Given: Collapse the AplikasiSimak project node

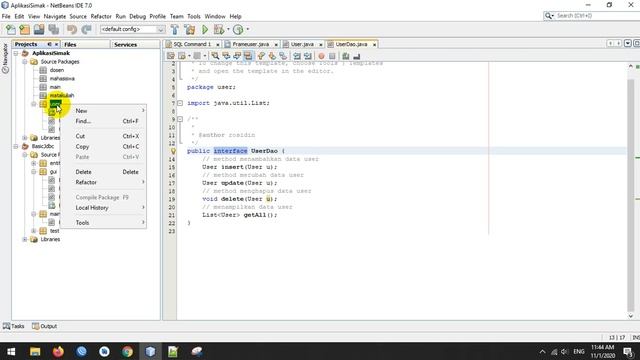Looking at the screenshot, I should [16, 53].
